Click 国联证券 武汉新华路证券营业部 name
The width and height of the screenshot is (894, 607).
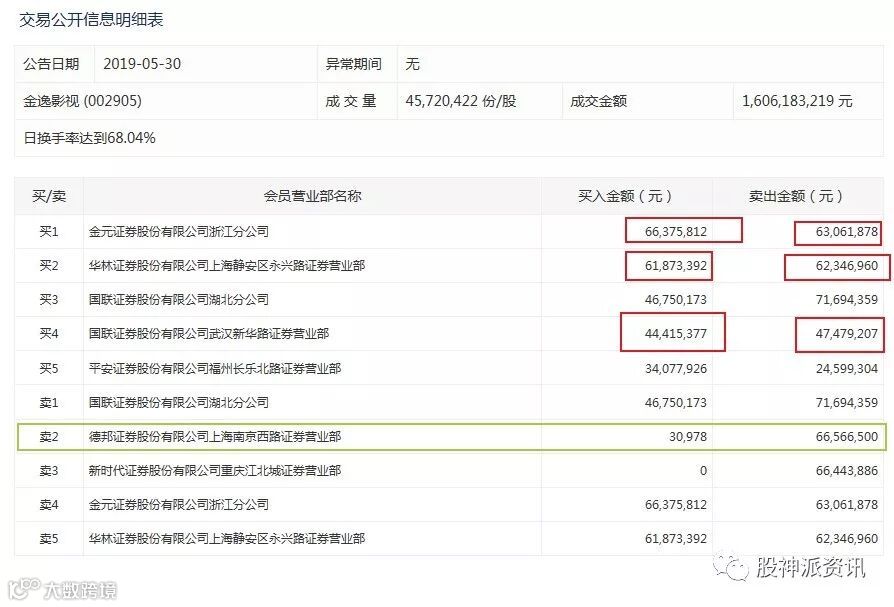209,333
